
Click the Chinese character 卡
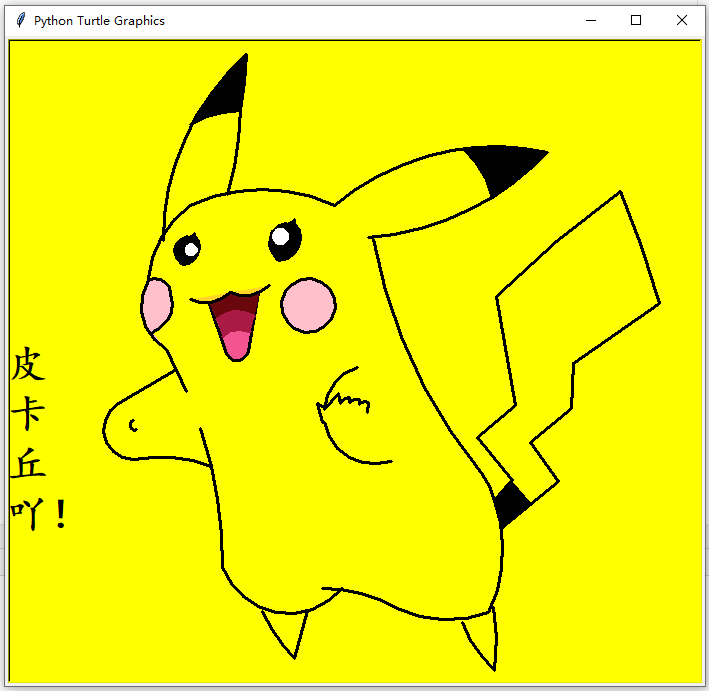tap(28, 413)
